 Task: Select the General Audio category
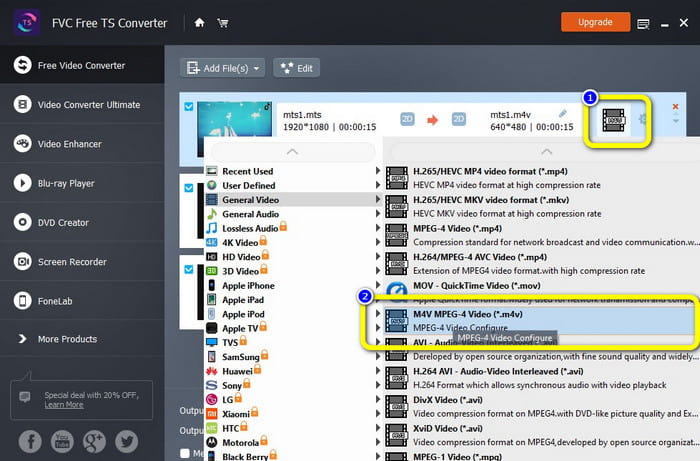(250, 214)
